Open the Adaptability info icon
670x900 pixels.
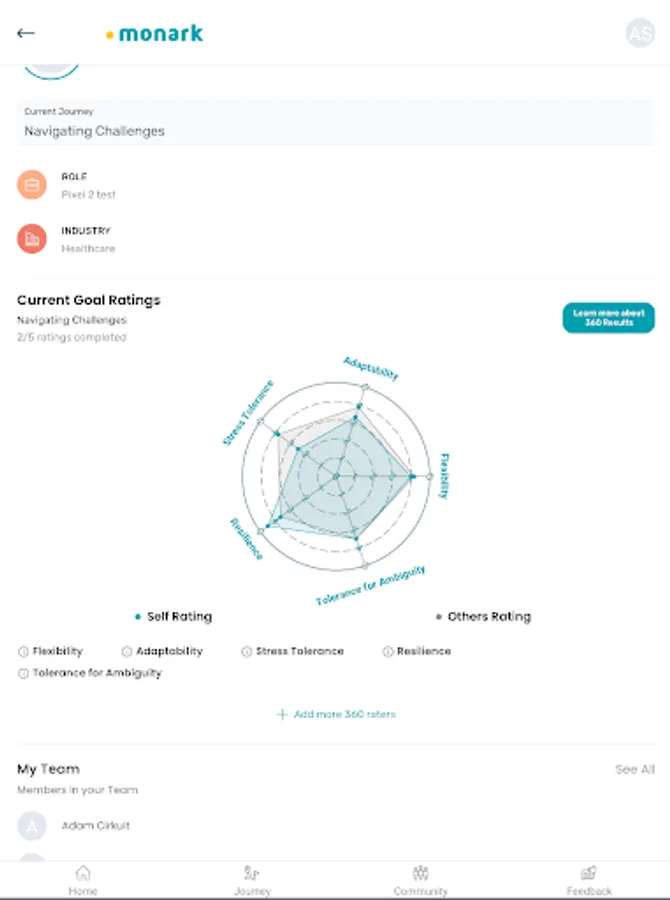tap(127, 652)
